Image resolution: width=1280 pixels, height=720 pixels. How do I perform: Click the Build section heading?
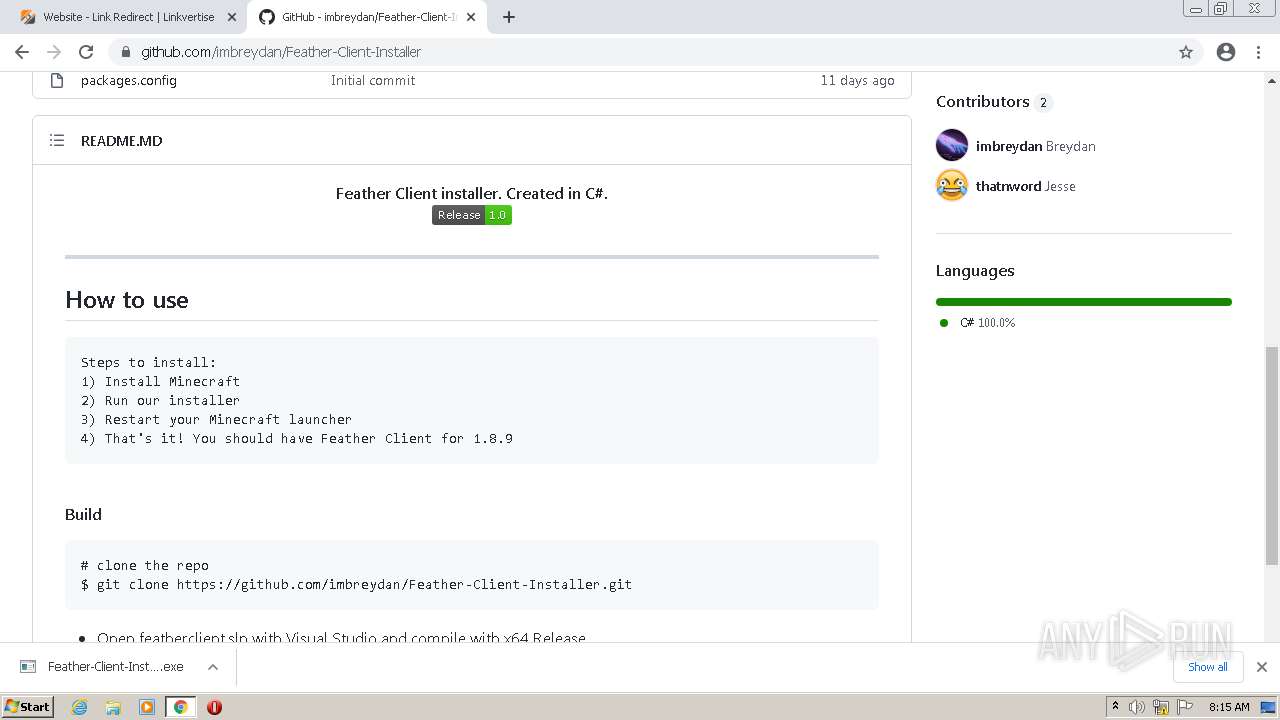click(83, 514)
